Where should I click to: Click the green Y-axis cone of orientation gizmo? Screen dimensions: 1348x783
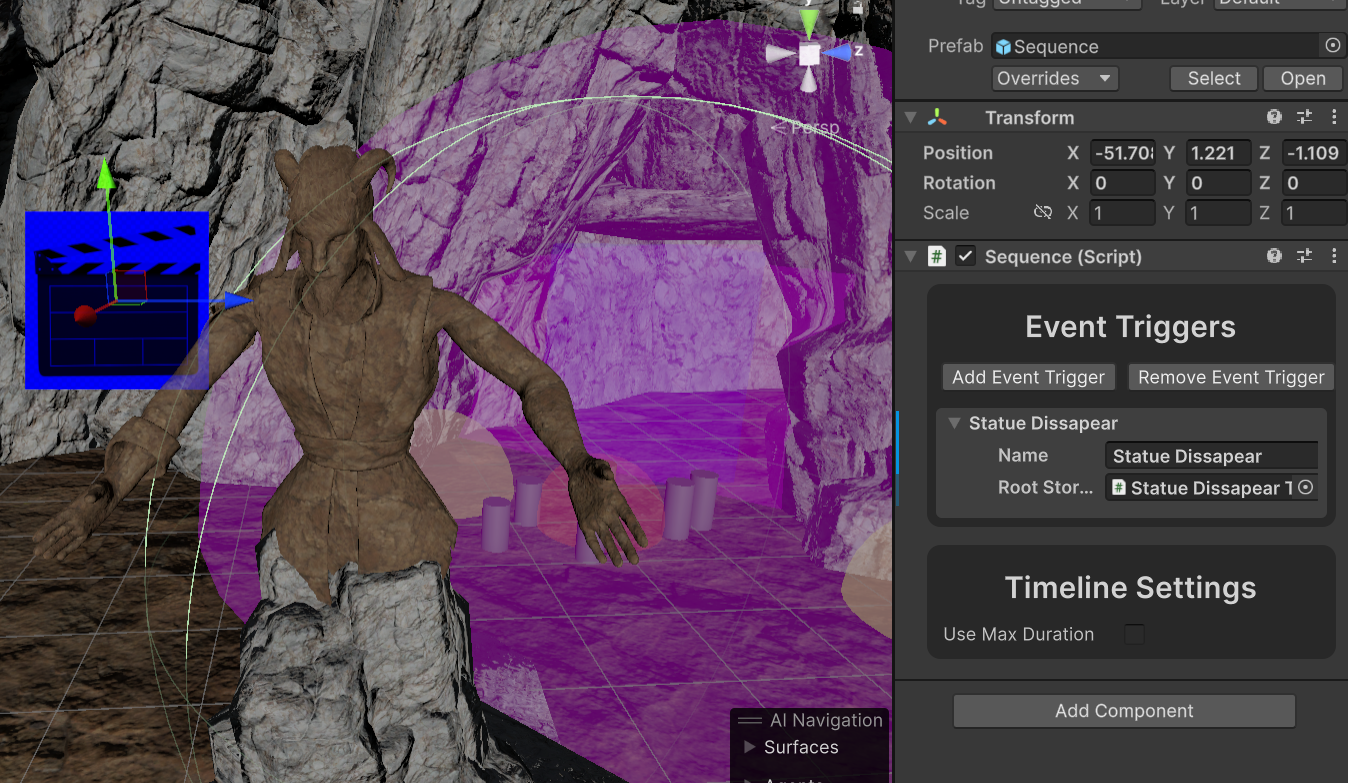(x=809, y=22)
